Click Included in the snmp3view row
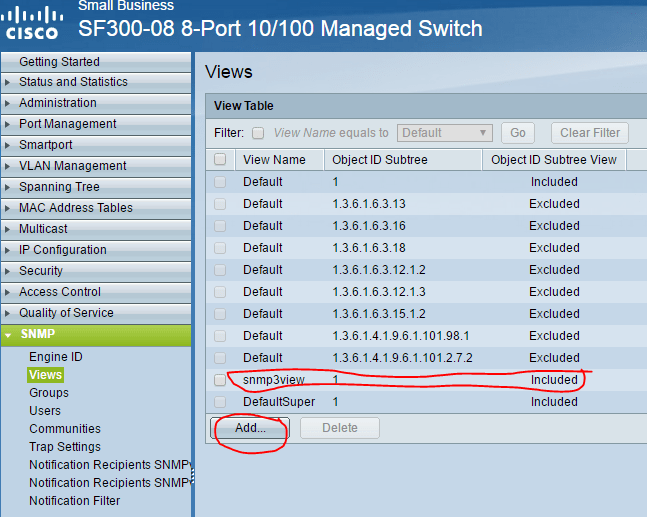647x517 pixels. point(554,380)
